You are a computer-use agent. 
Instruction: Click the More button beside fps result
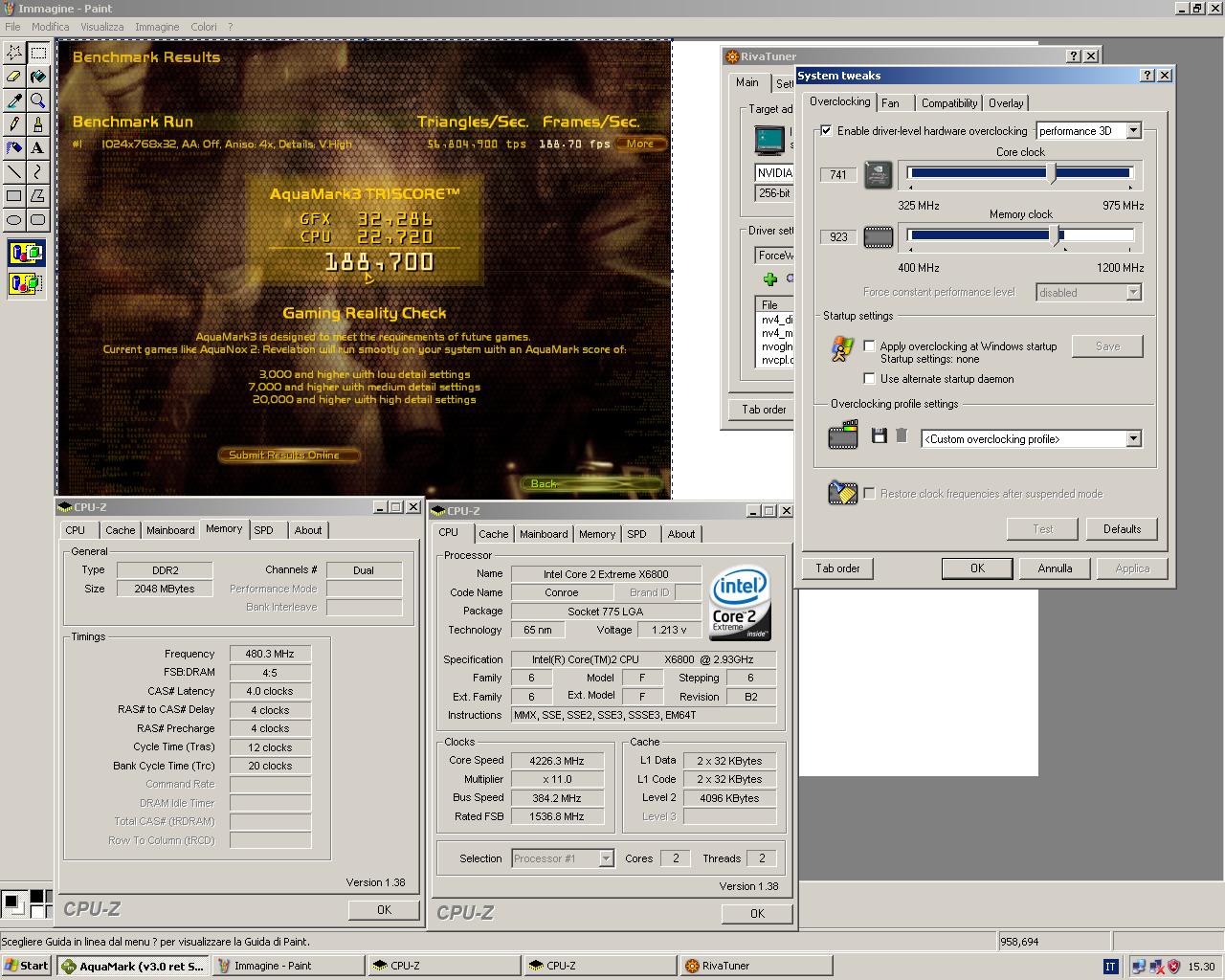point(640,144)
